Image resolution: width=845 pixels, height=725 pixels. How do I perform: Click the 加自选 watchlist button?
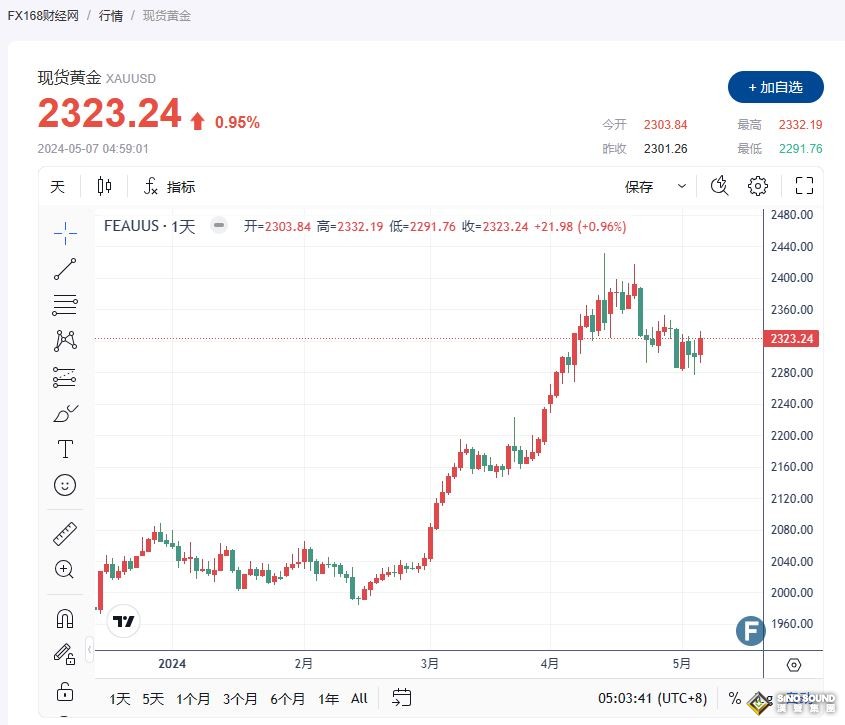tap(775, 87)
